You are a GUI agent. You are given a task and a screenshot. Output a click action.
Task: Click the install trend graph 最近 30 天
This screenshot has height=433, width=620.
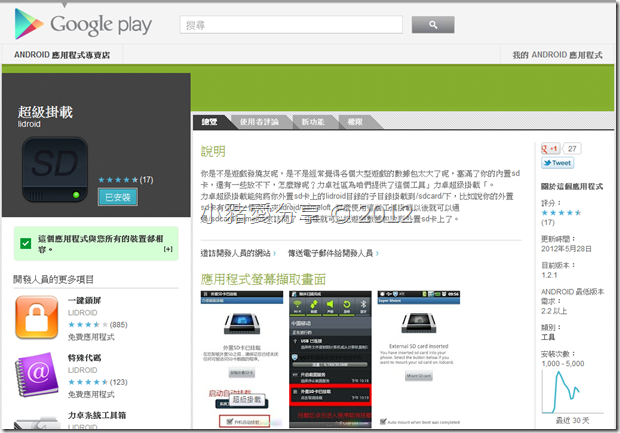tap(572, 391)
